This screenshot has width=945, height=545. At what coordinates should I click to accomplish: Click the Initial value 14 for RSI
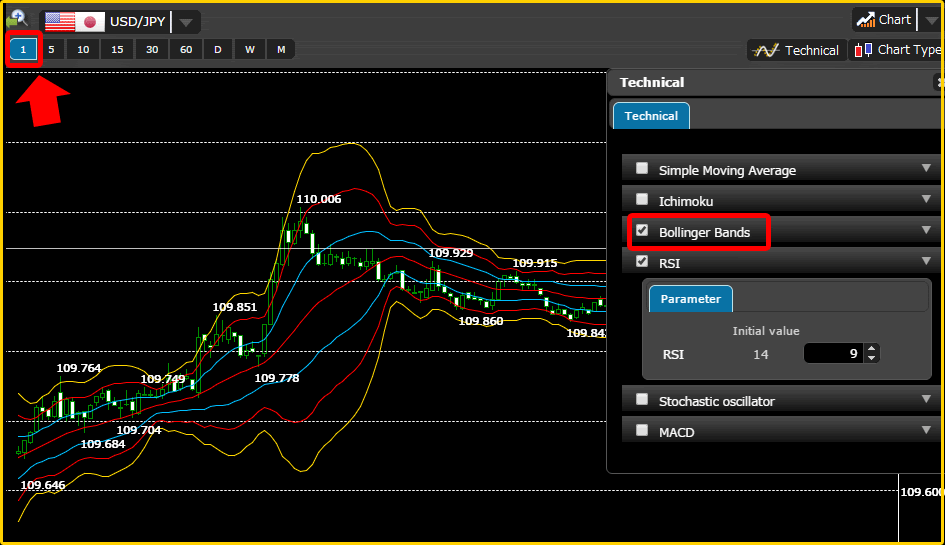point(761,354)
